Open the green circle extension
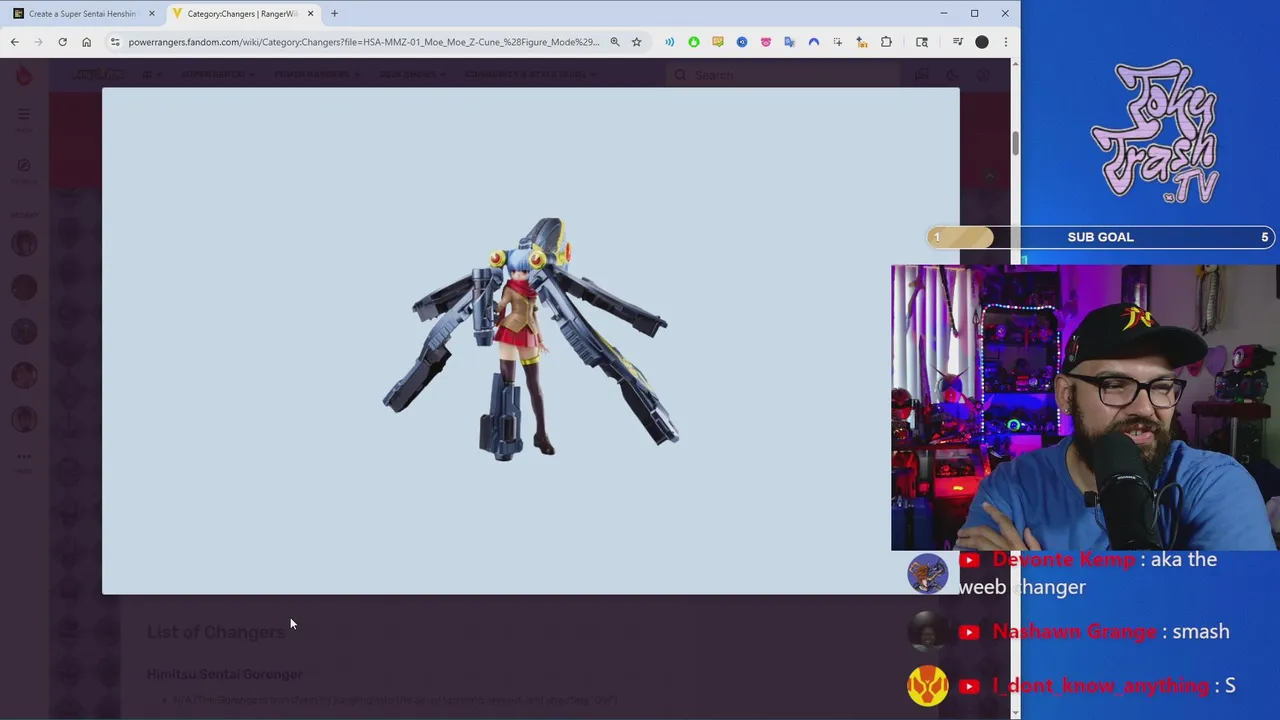 [693, 42]
